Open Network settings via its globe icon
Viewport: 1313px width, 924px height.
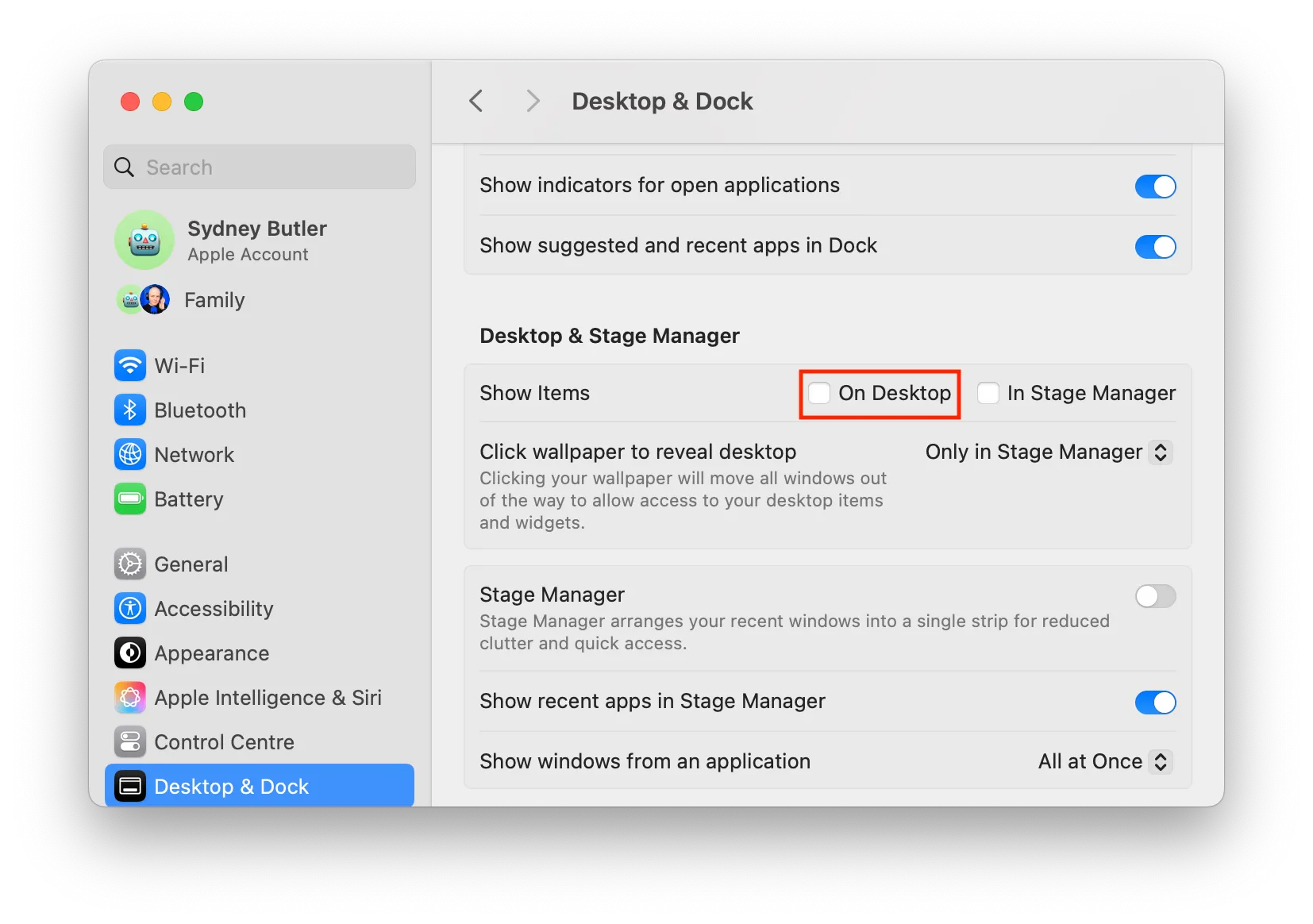click(x=130, y=455)
